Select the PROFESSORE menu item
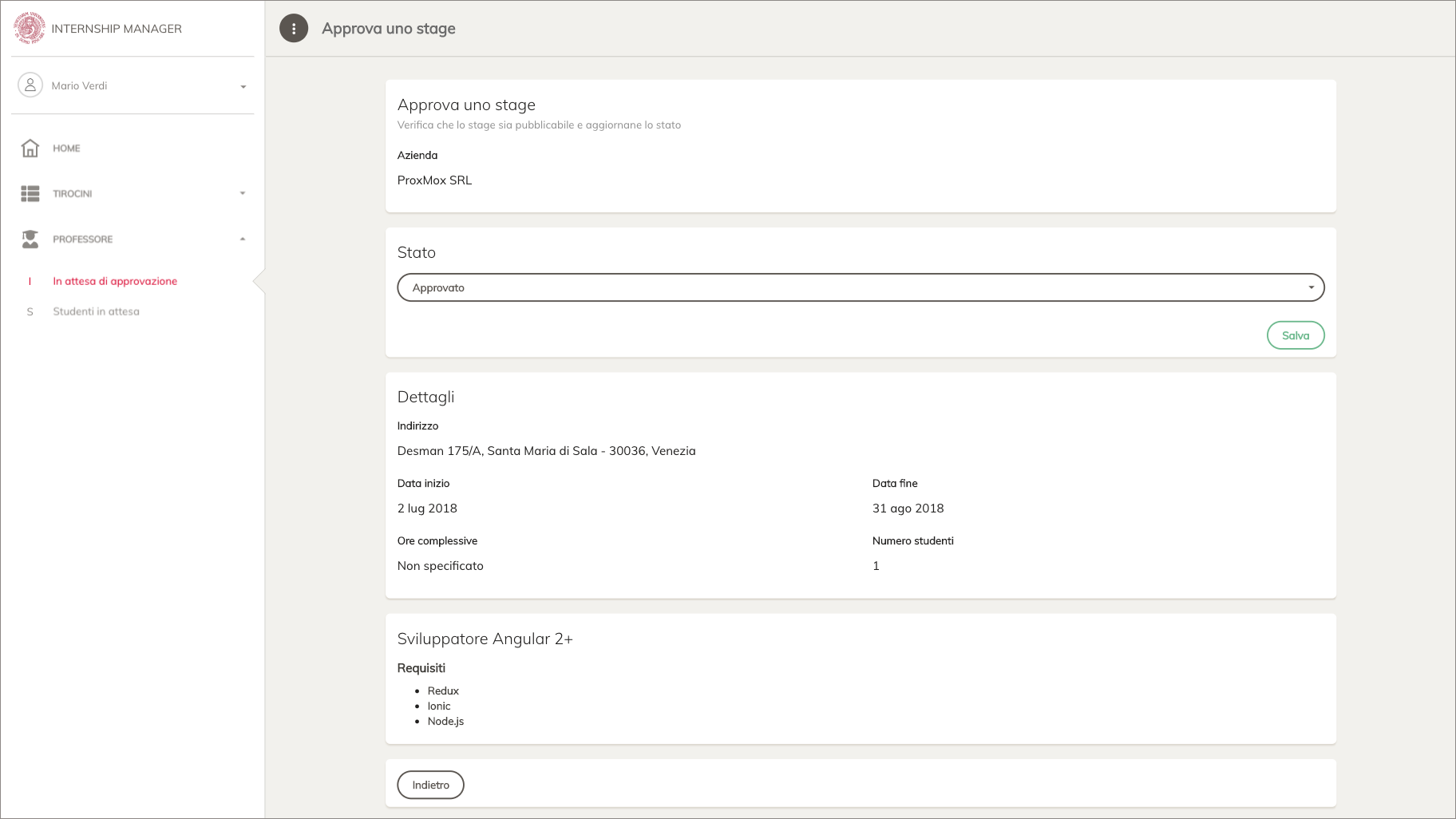This screenshot has width=1456, height=819. coord(83,239)
